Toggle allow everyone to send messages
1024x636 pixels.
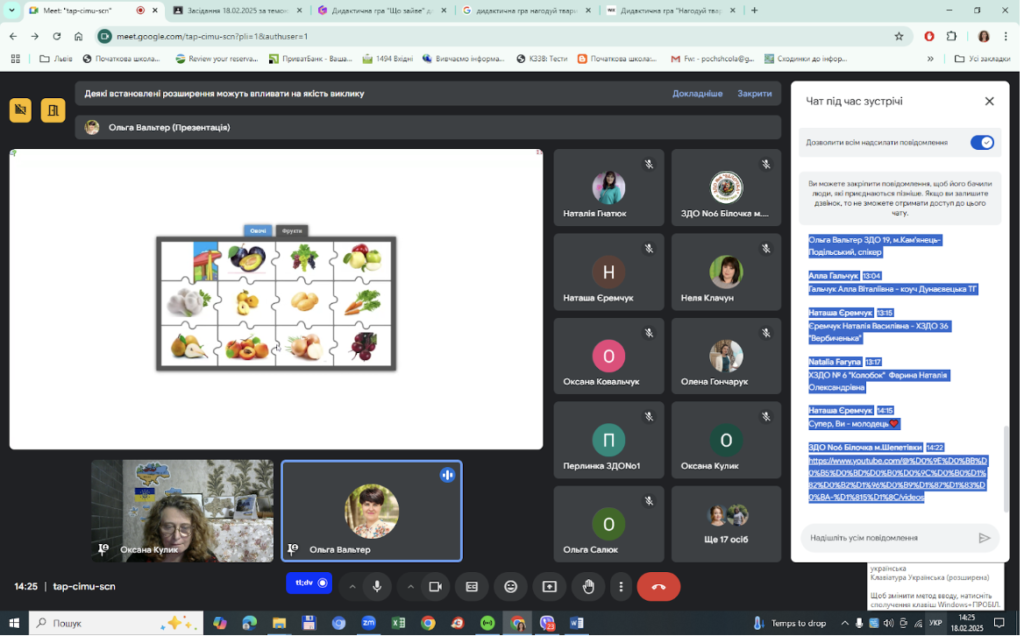click(x=982, y=142)
